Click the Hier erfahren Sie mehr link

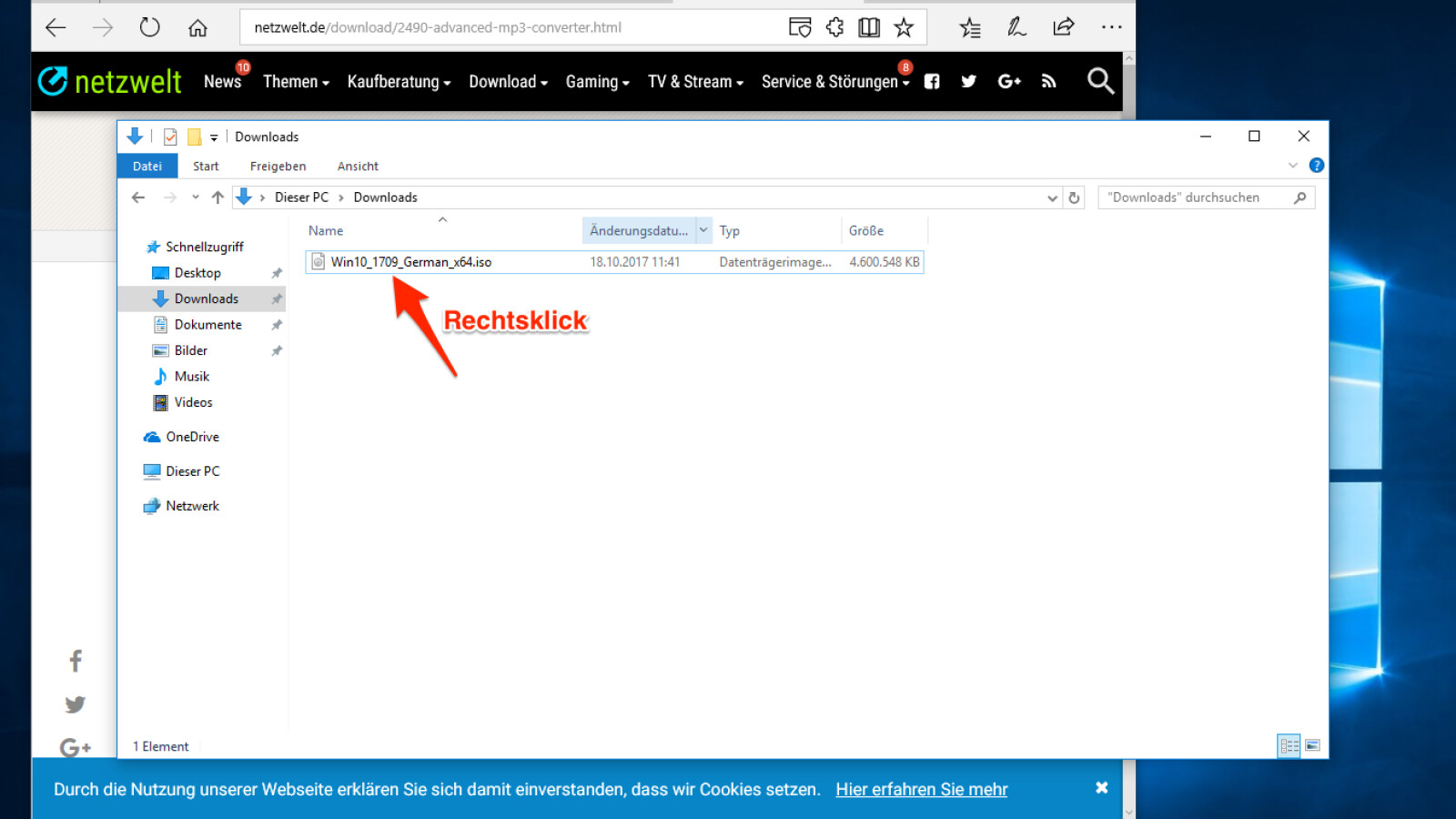pyautogui.click(x=921, y=789)
